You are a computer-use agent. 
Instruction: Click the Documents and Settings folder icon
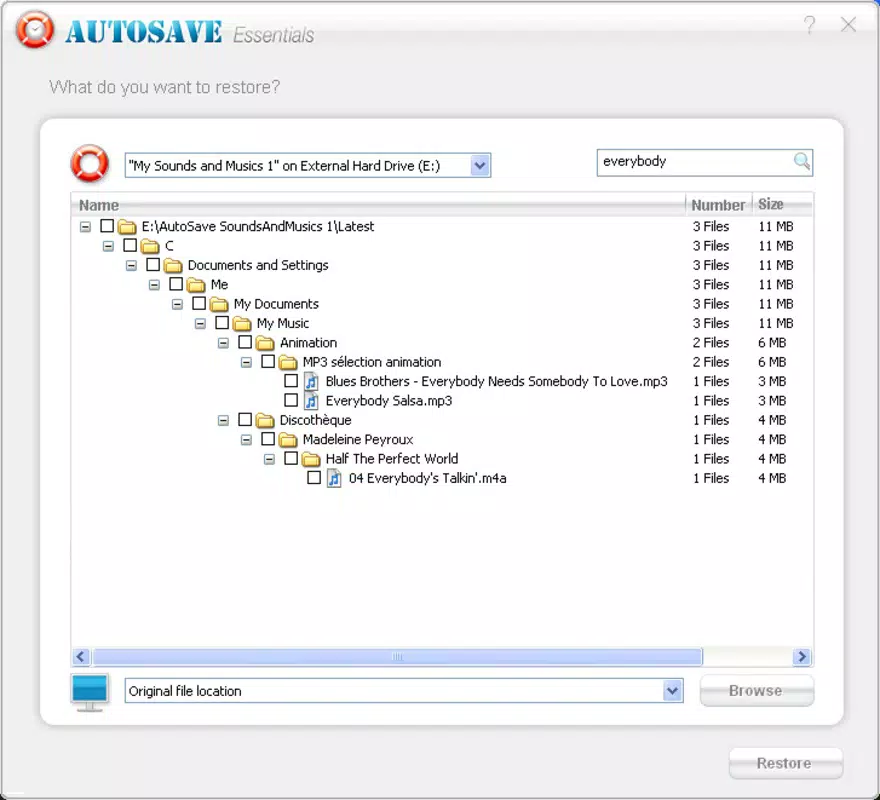pyautogui.click(x=173, y=266)
